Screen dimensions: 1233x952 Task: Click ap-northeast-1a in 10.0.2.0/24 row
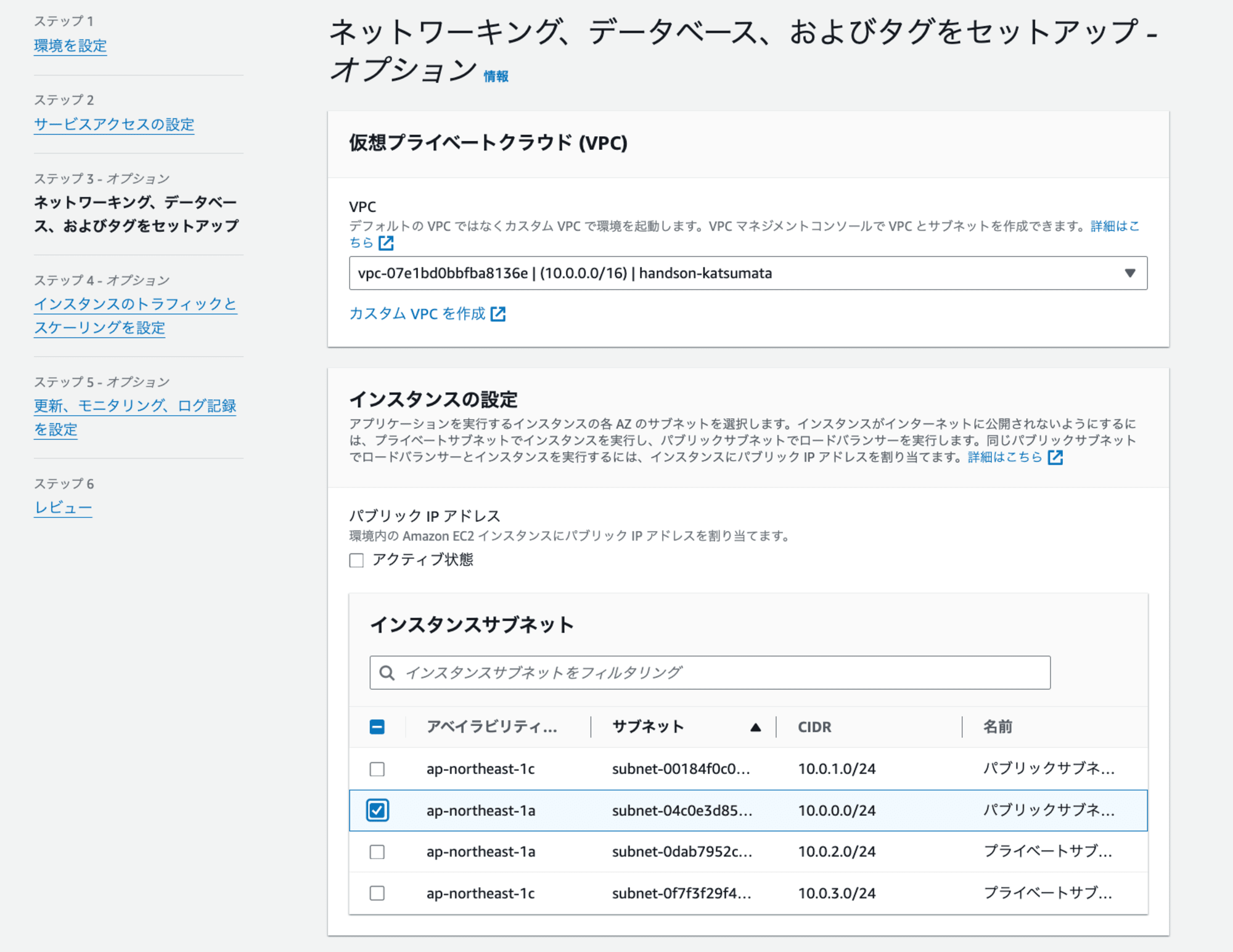[480, 852]
